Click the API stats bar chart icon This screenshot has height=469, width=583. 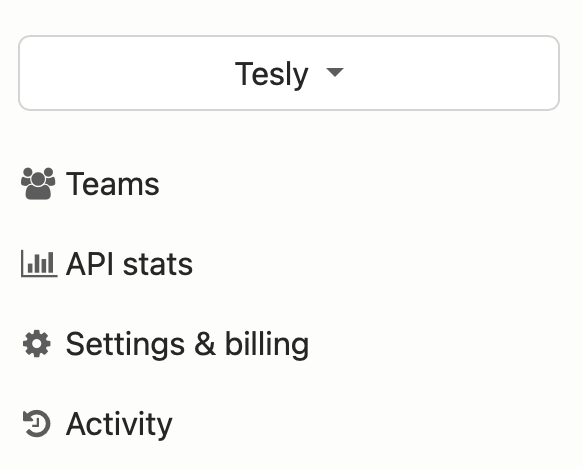(39, 264)
